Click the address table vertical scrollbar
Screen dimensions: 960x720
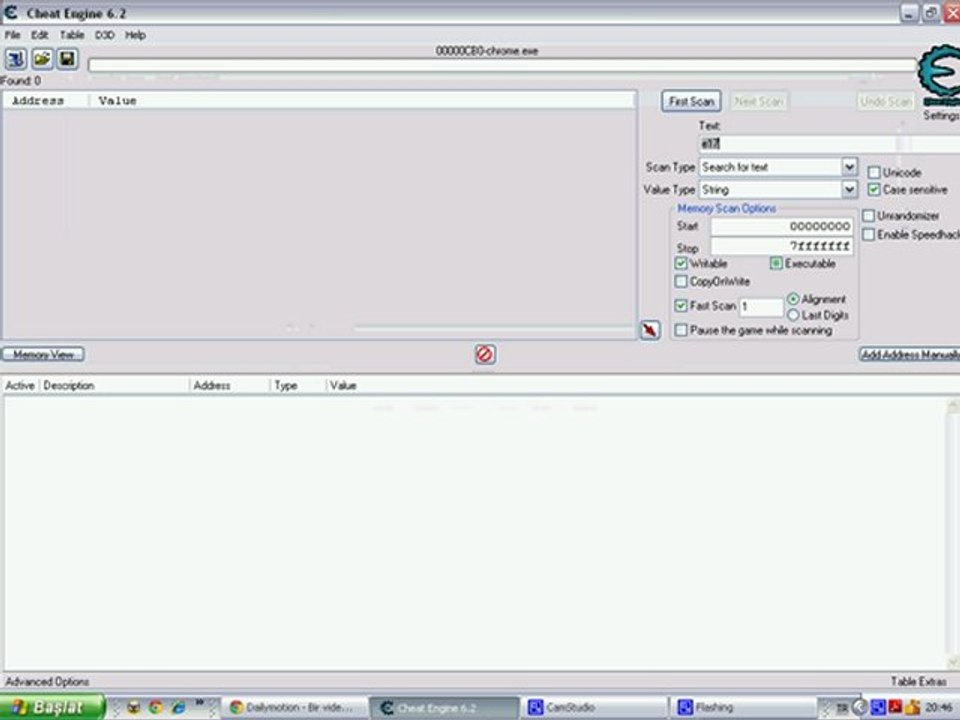953,533
